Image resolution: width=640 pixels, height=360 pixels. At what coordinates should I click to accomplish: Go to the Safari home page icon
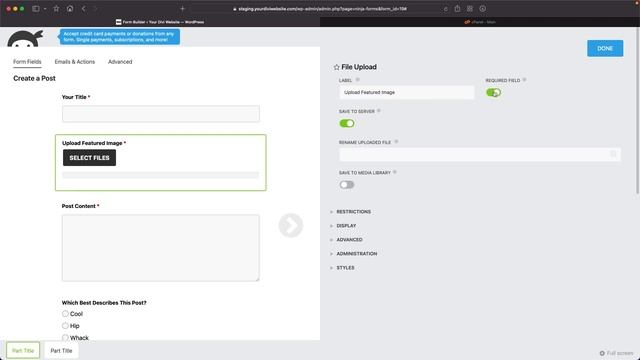70,9
